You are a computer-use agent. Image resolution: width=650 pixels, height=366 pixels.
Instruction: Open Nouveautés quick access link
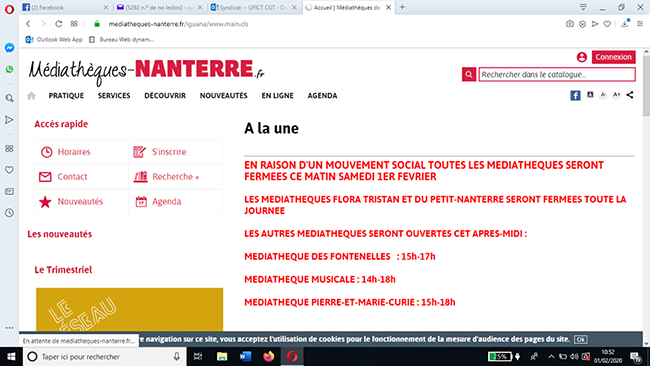81,202
